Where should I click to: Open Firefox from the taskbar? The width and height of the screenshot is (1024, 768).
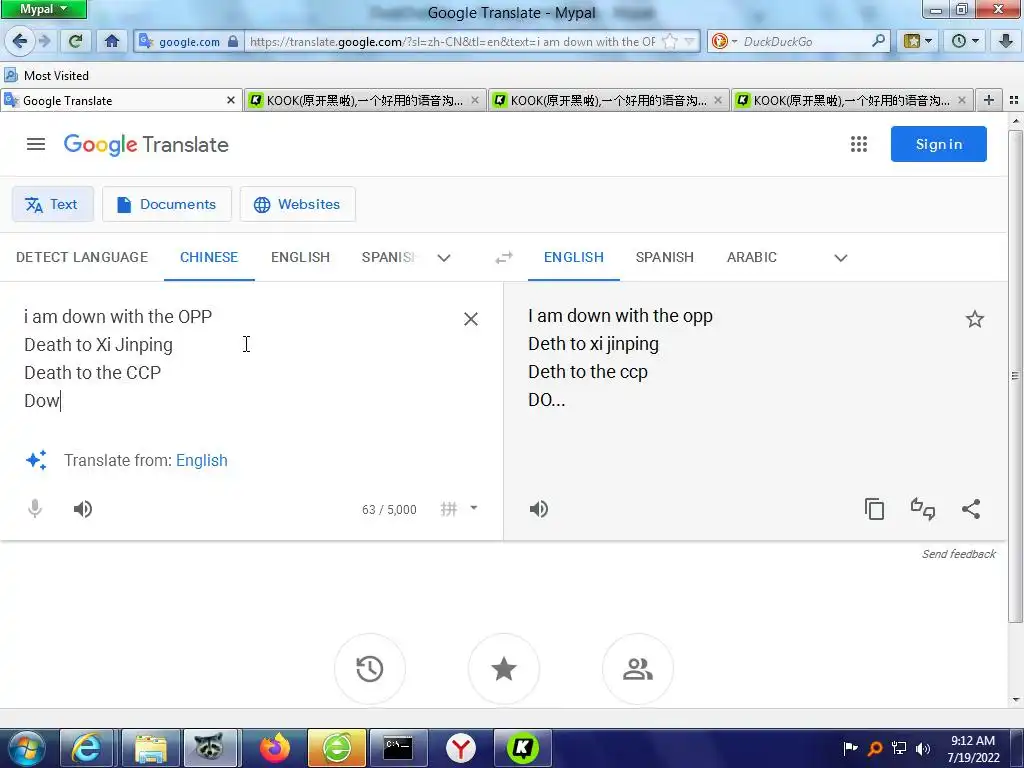[275, 748]
